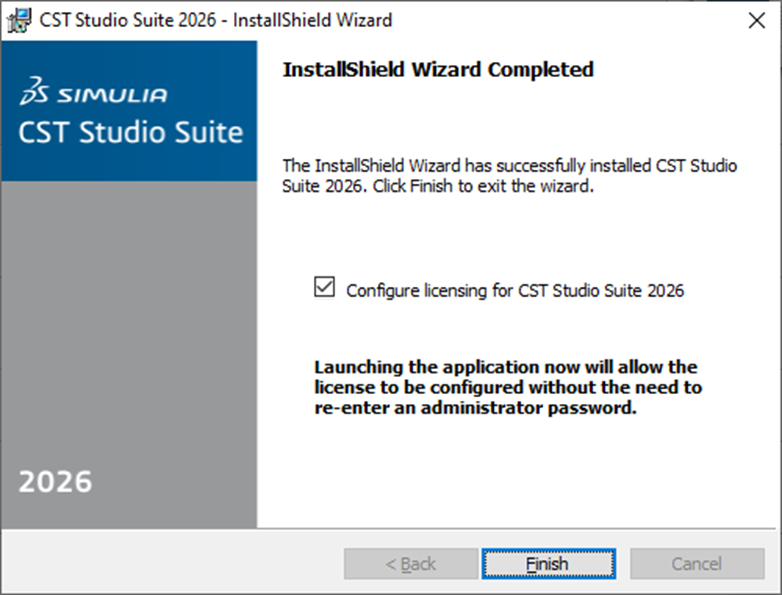This screenshot has width=782, height=595.
Task: Click the successful installation message paragraph
Action: (509, 176)
